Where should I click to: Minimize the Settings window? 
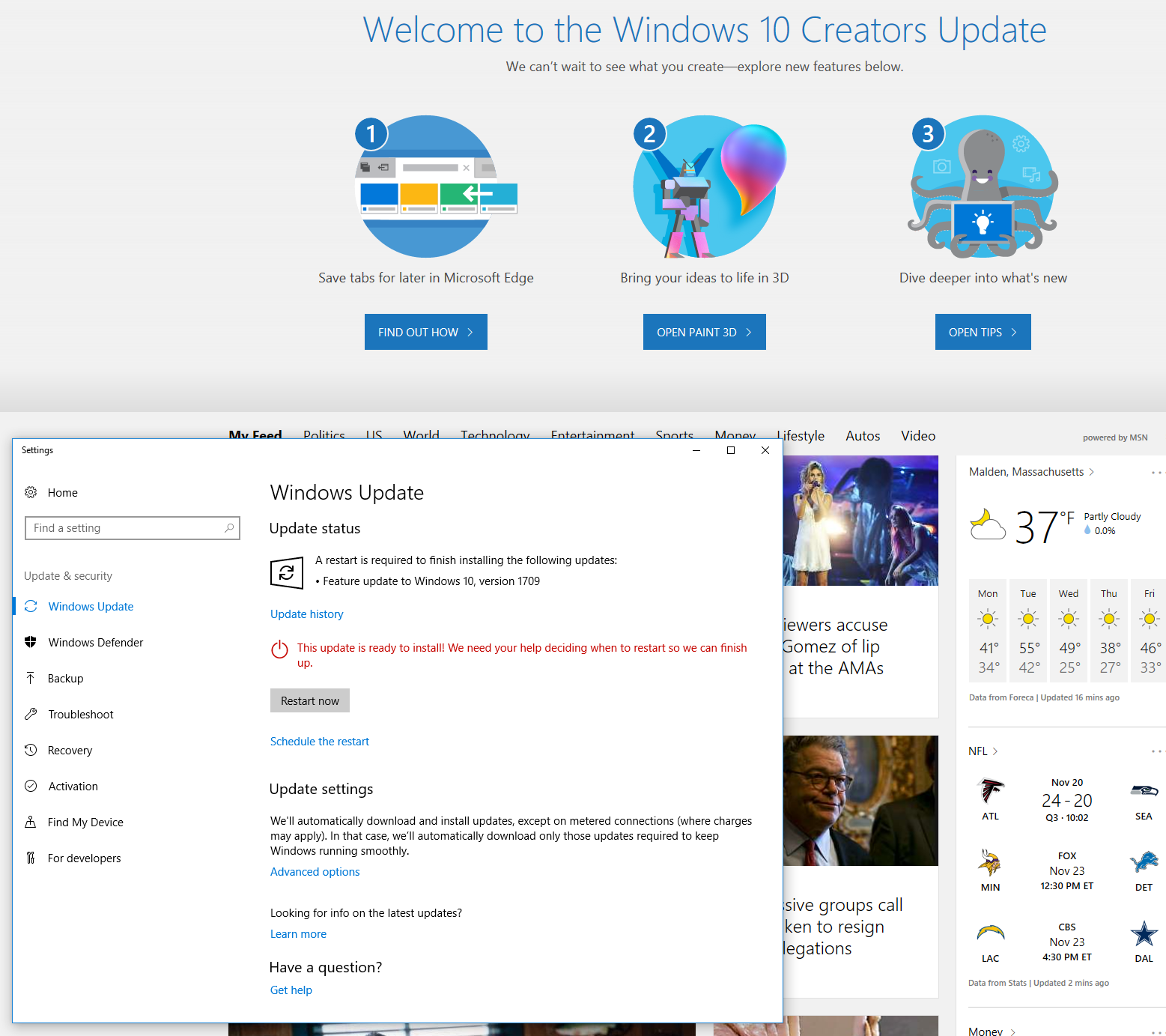[696, 450]
